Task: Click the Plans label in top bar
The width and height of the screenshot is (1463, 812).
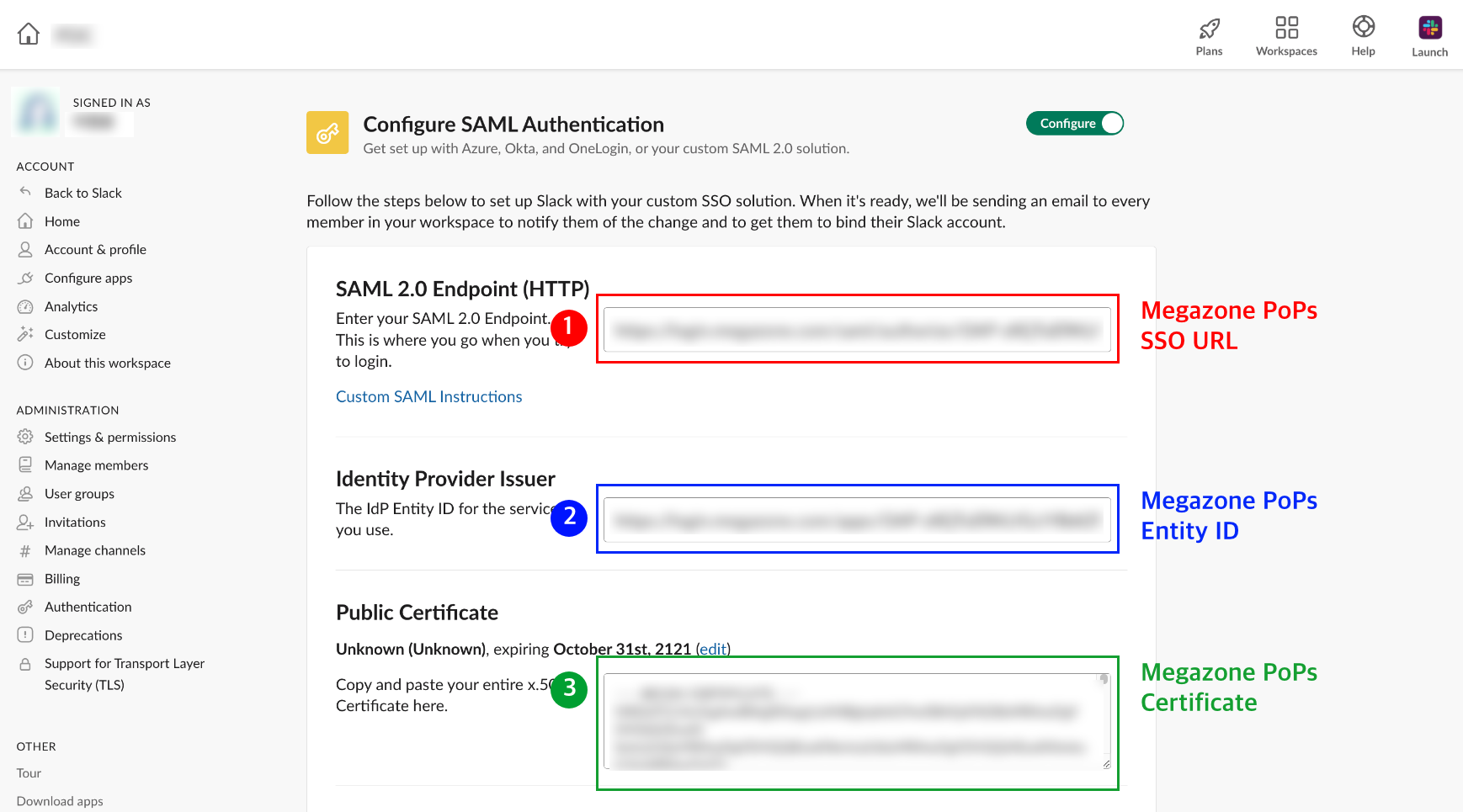Action: 1209,51
